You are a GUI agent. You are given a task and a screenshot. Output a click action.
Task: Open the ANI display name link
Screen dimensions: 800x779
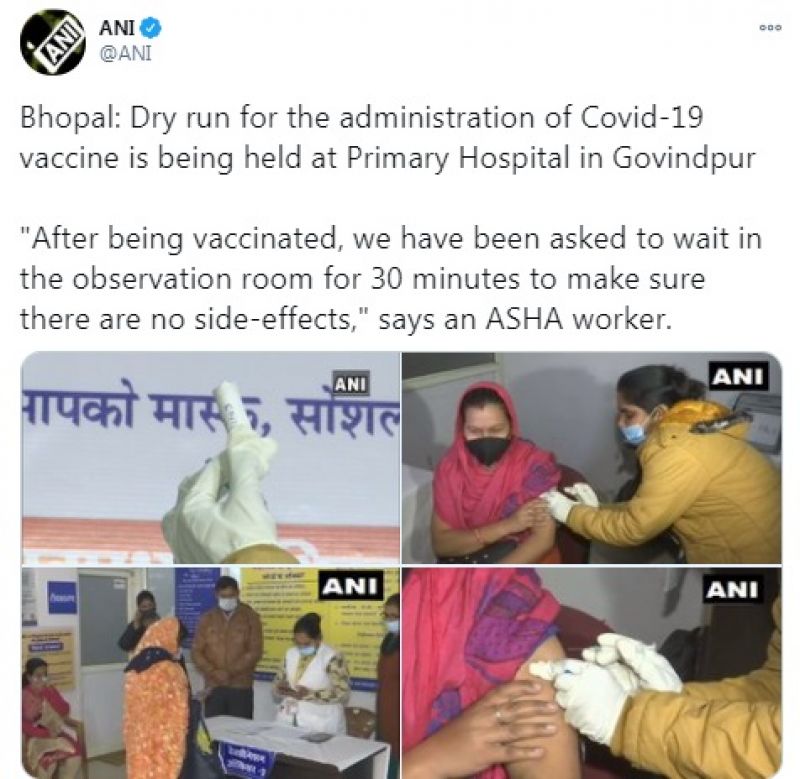click(x=117, y=28)
